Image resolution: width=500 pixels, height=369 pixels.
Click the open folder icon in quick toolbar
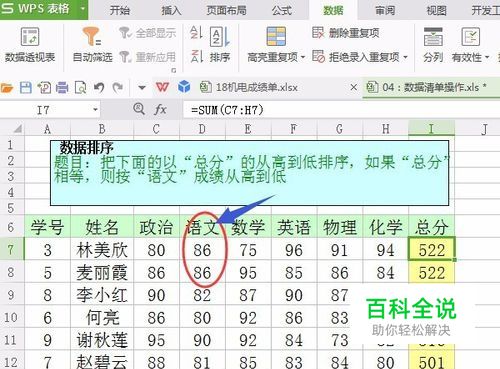pos(7,88)
